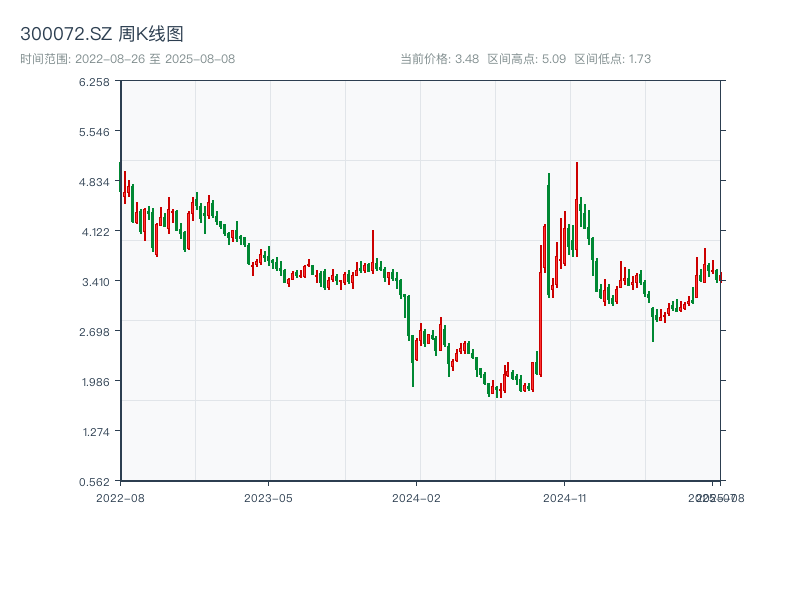Click the tall green candle left of the 5.09 peak

click(548, 230)
